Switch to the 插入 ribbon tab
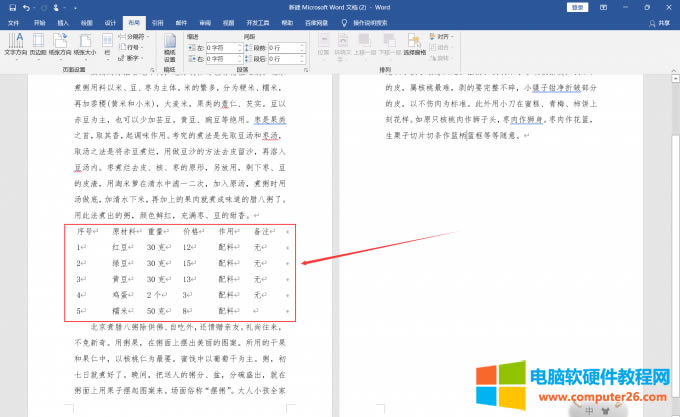 [64, 20]
